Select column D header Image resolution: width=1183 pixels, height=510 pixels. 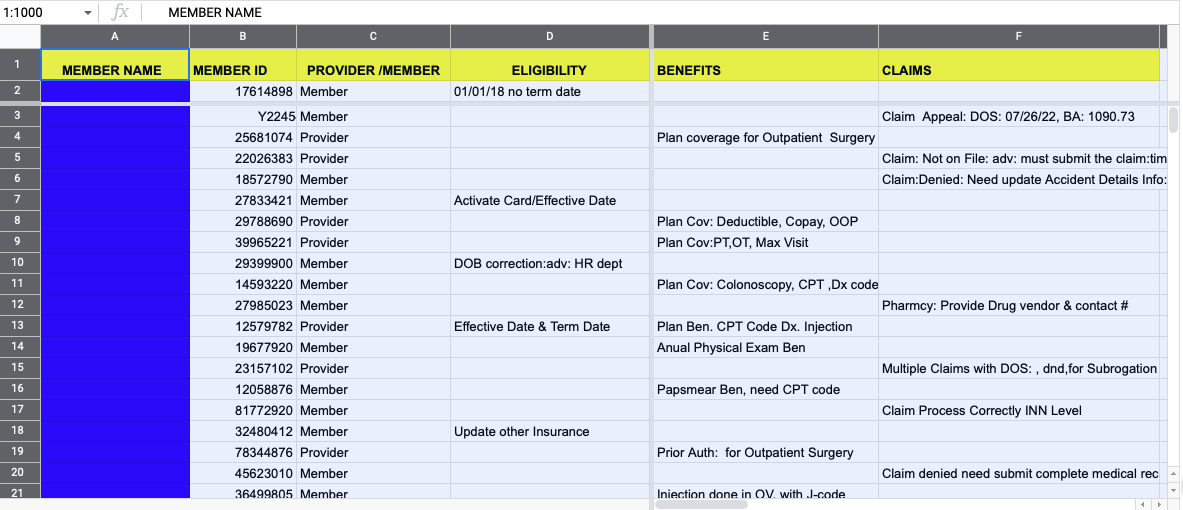(550, 37)
